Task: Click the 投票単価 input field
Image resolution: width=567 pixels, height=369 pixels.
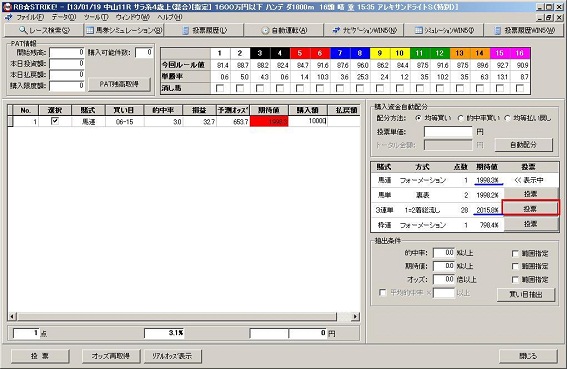Action: point(448,132)
